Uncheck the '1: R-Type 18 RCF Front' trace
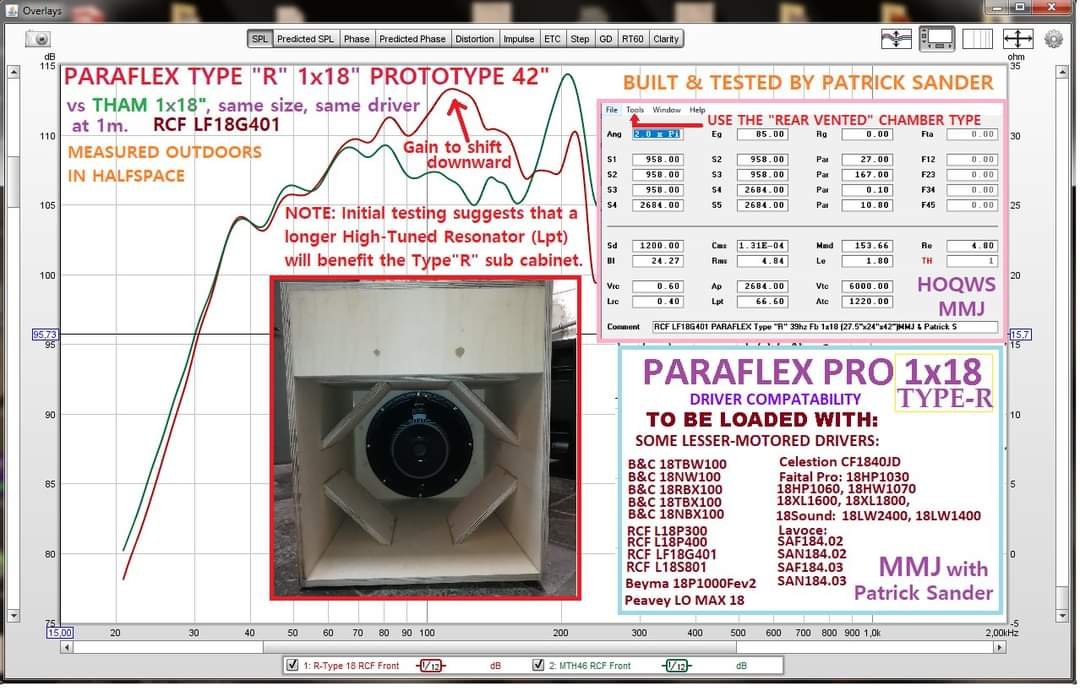This screenshot has height=691, width=1080. click(292, 666)
